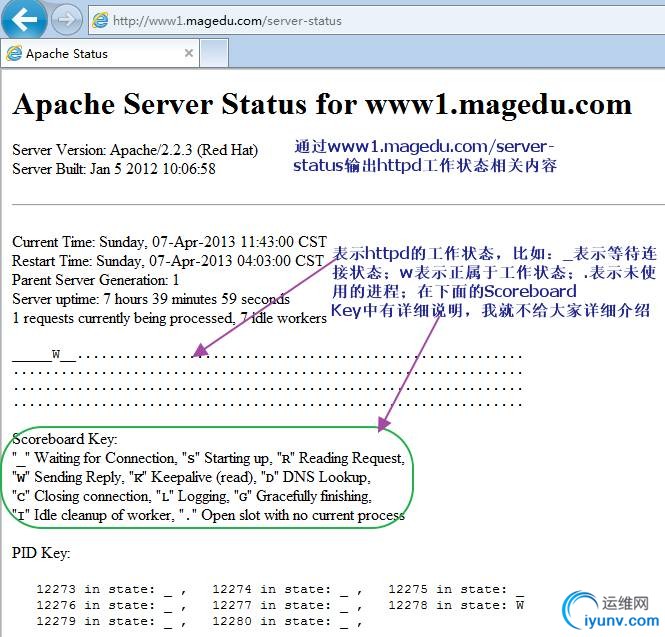Click the text "Waiting for Connection"
The image size is (665, 637).
point(105,458)
